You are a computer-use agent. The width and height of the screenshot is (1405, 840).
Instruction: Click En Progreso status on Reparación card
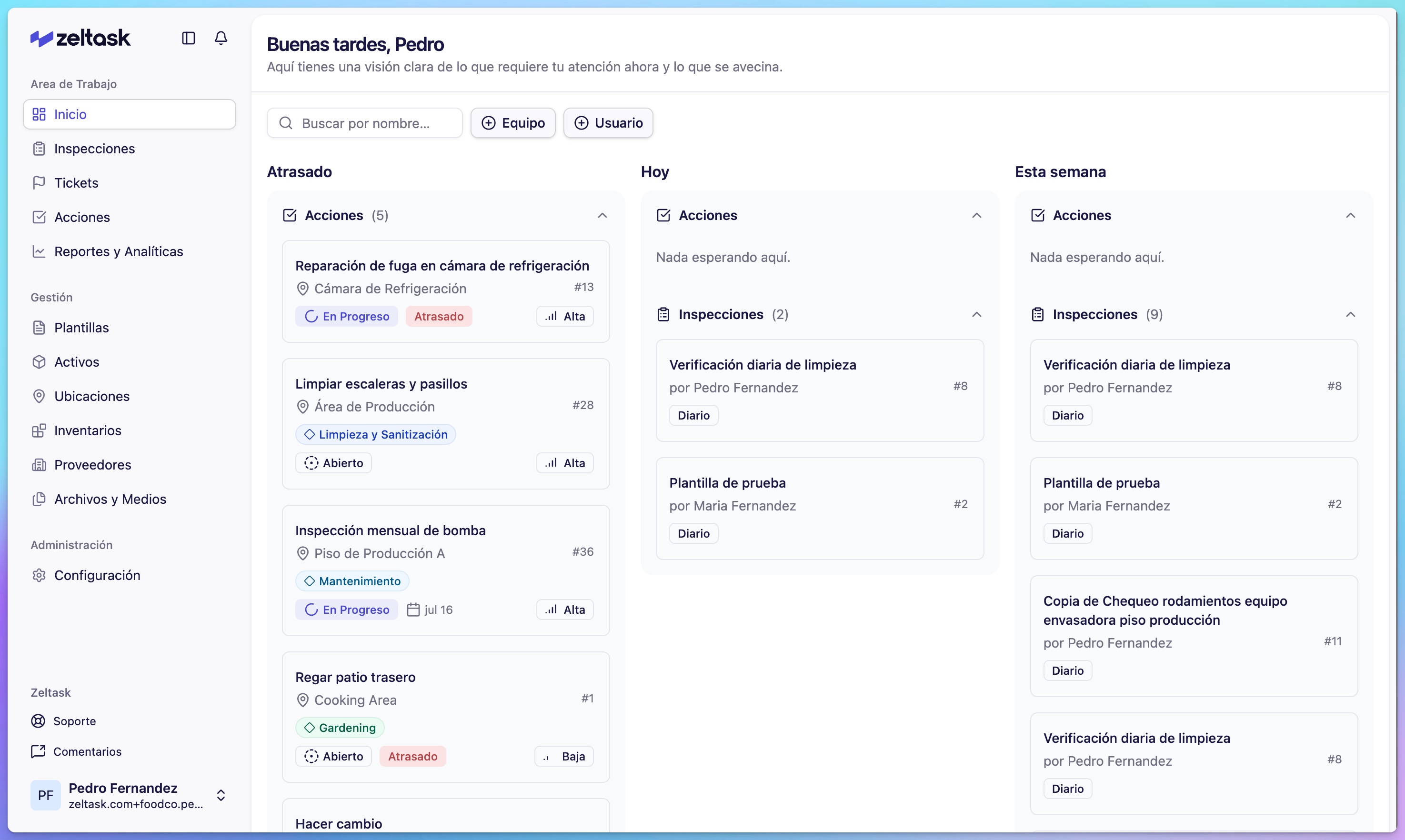point(346,316)
